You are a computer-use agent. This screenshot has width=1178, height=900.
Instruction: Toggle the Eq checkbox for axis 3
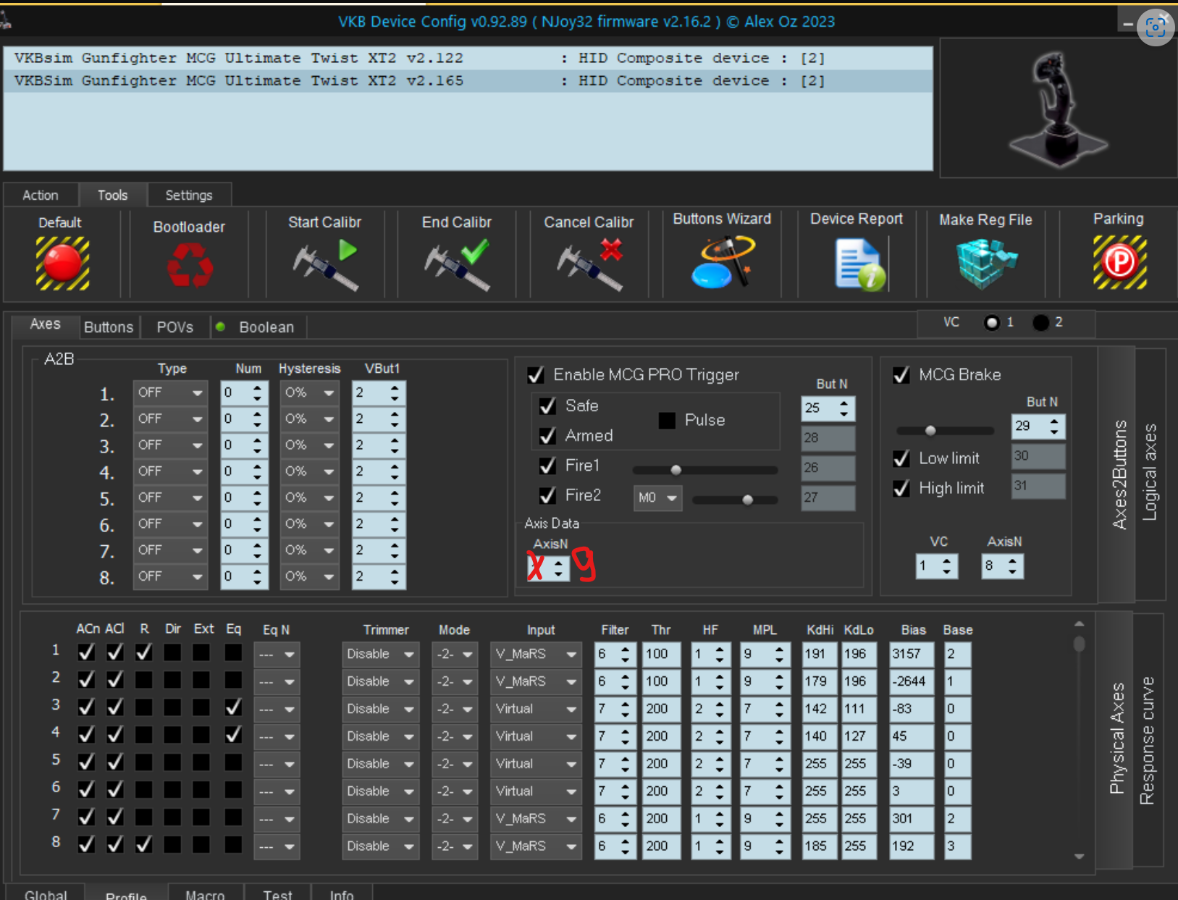click(x=233, y=707)
